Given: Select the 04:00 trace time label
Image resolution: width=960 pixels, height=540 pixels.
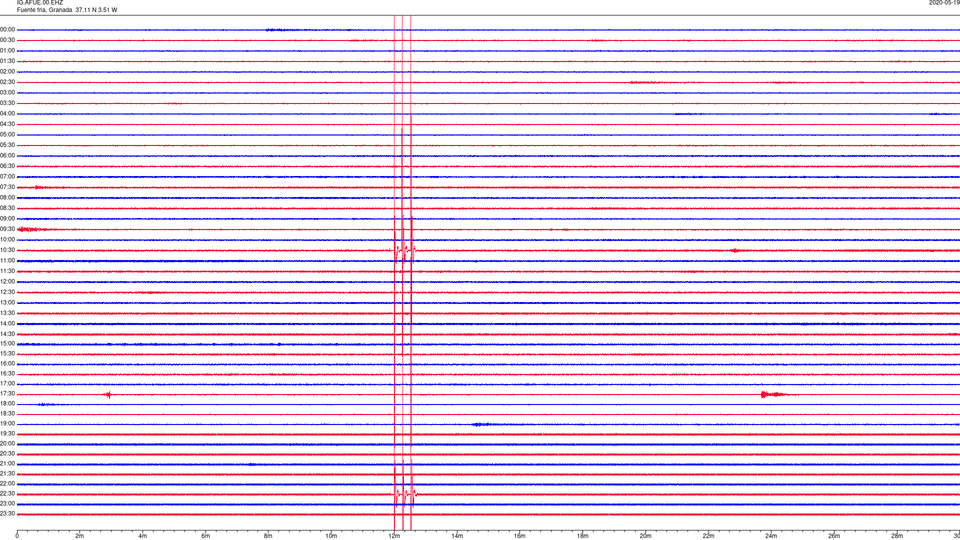Looking at the screenshot, I should click(x=8, y=113).
